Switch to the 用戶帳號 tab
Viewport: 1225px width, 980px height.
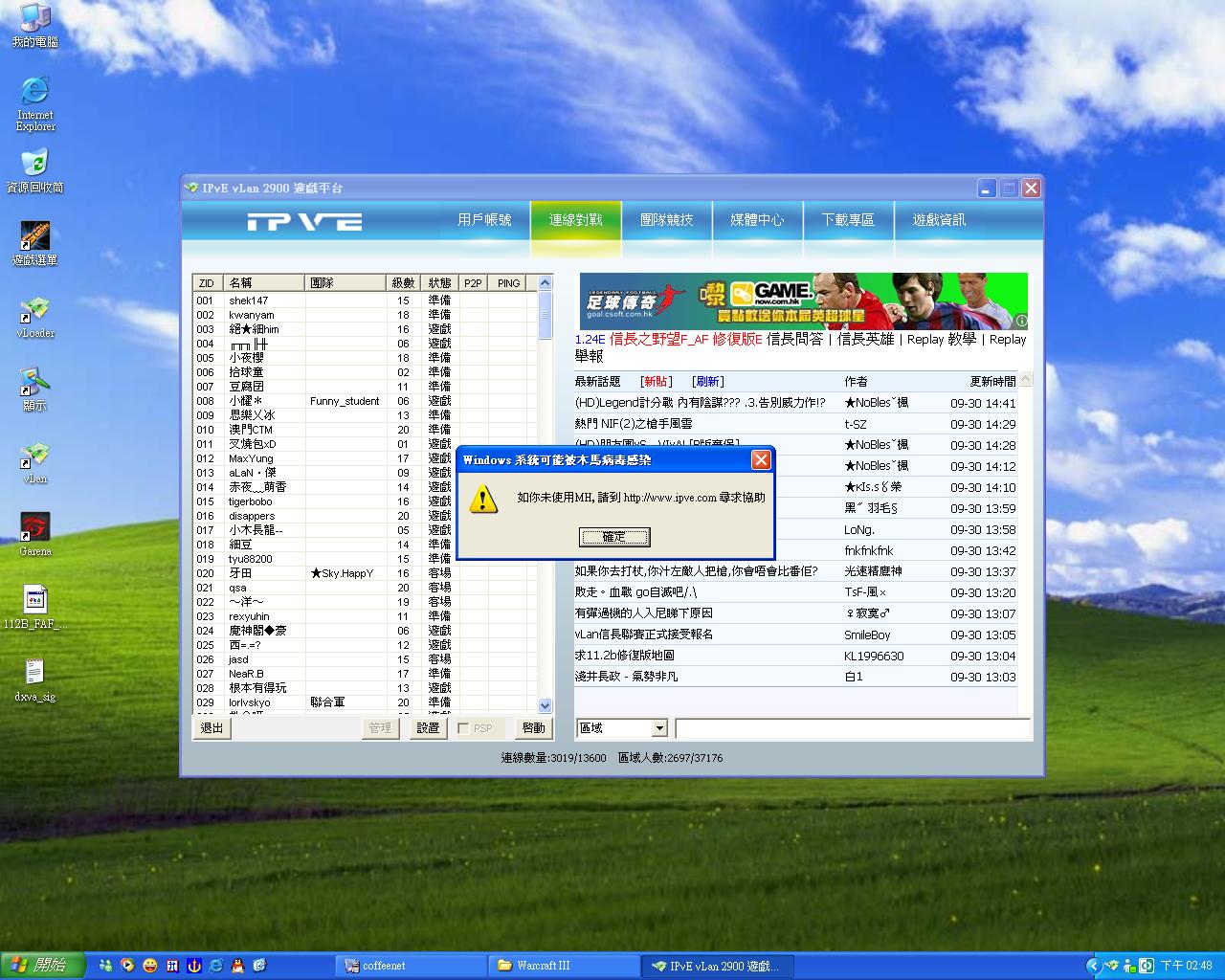[484, 220]
